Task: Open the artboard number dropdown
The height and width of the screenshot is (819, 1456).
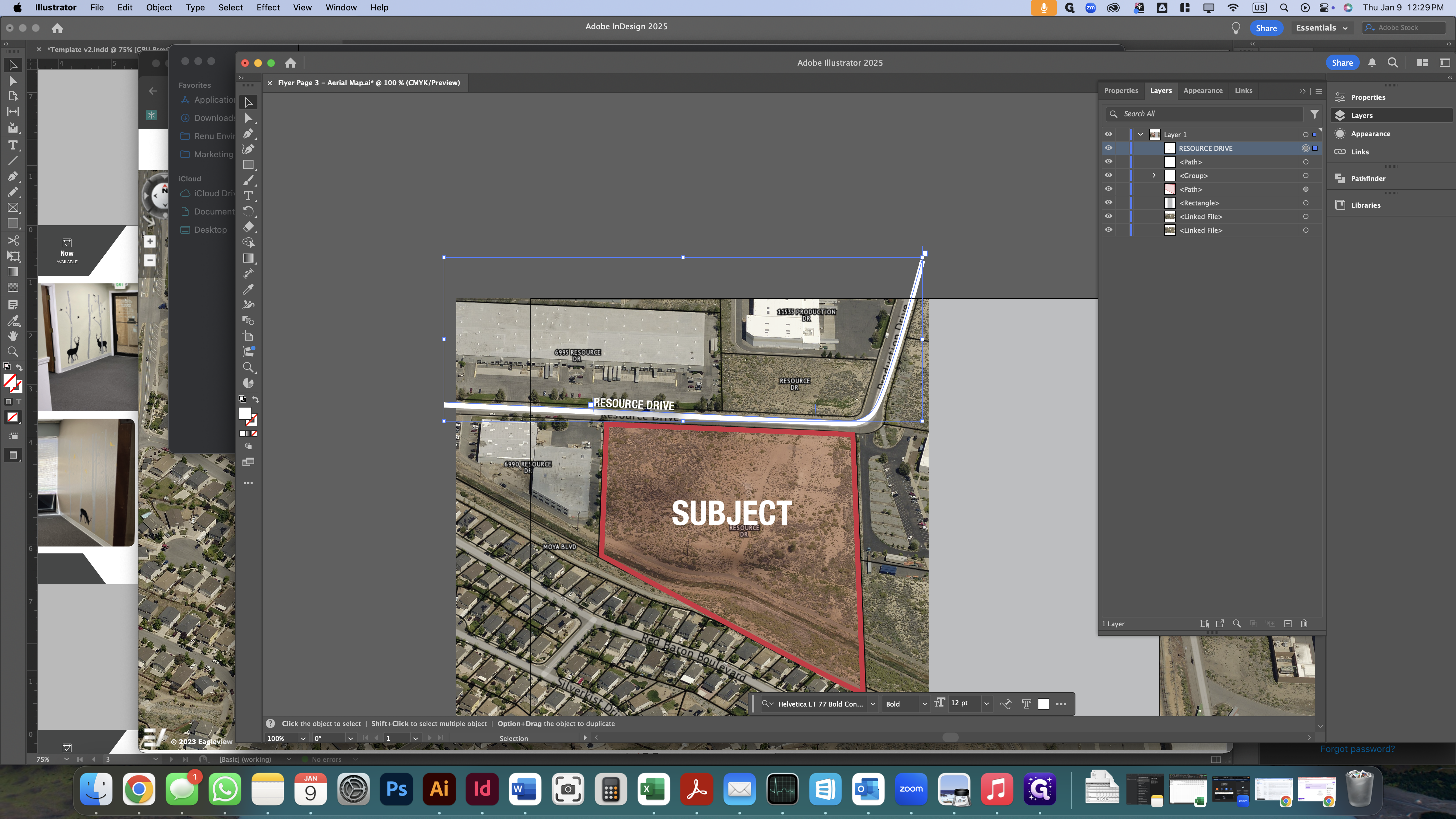Action: pyautogui.click(x=415, y=738)
